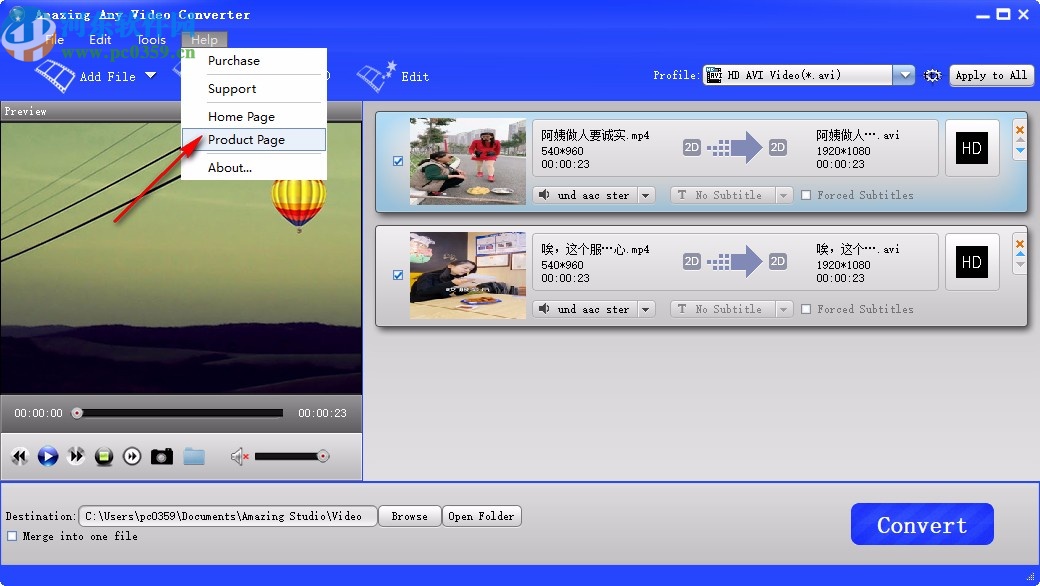Click the destination path input field
This screenshot has height=586, width=1040.
click(230, 516)
